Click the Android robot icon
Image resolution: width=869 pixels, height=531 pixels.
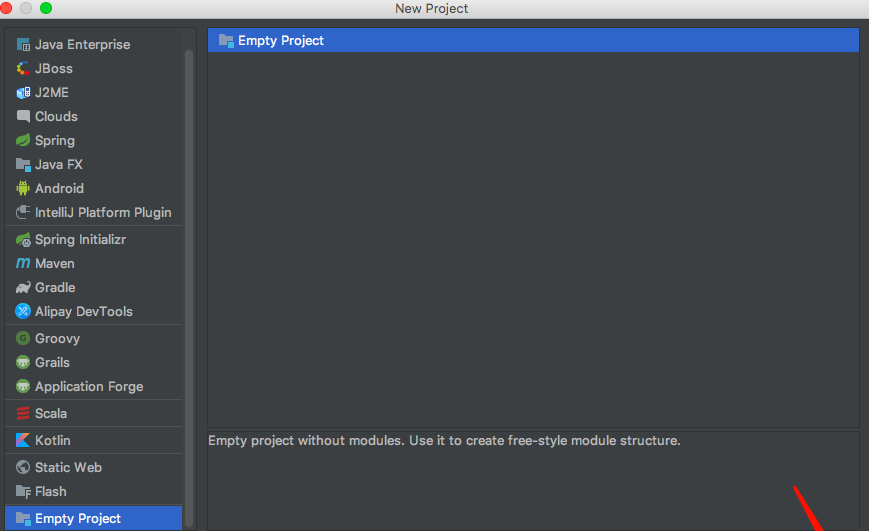(x=23, y=188)
